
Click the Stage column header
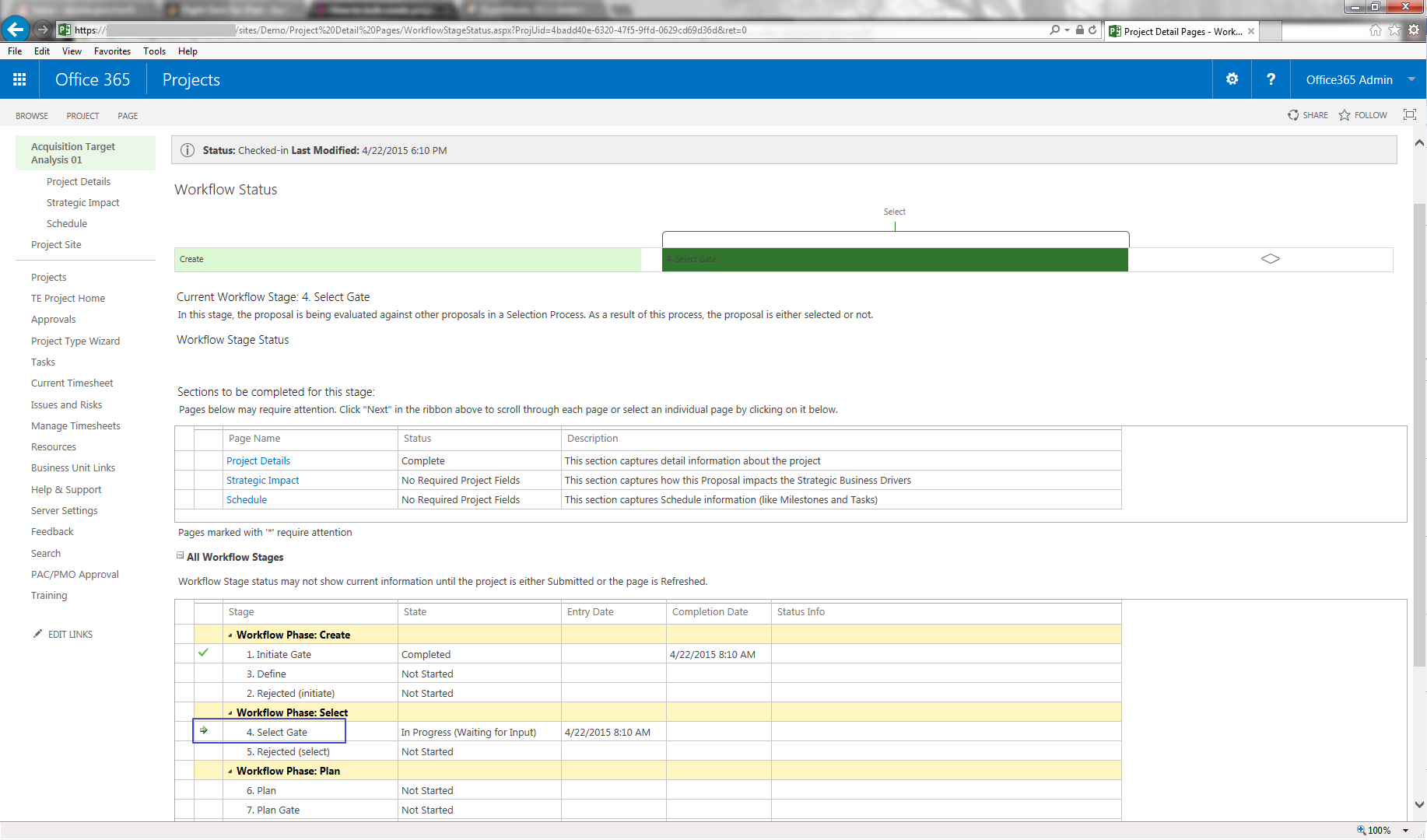241,611
